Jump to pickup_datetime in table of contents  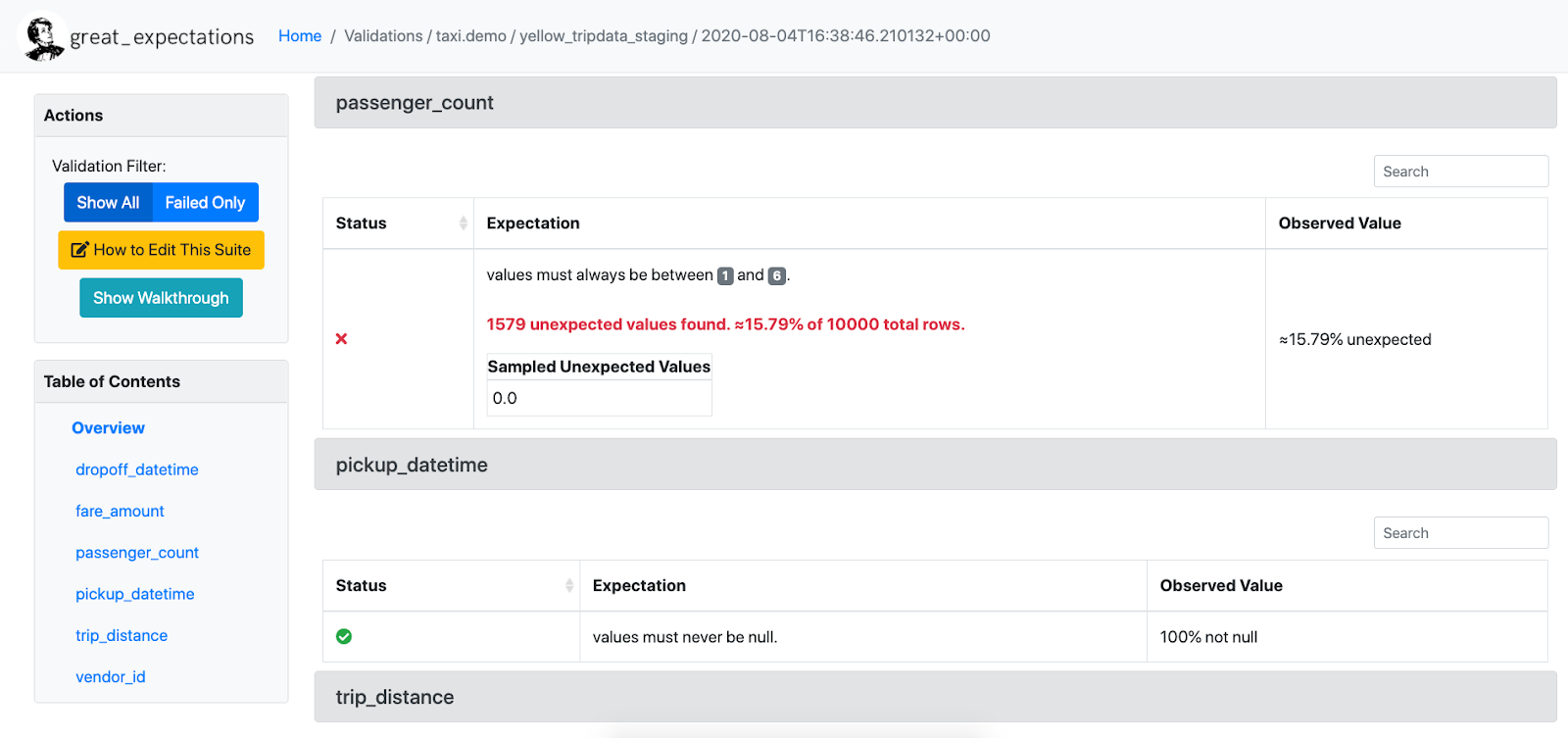134,594
